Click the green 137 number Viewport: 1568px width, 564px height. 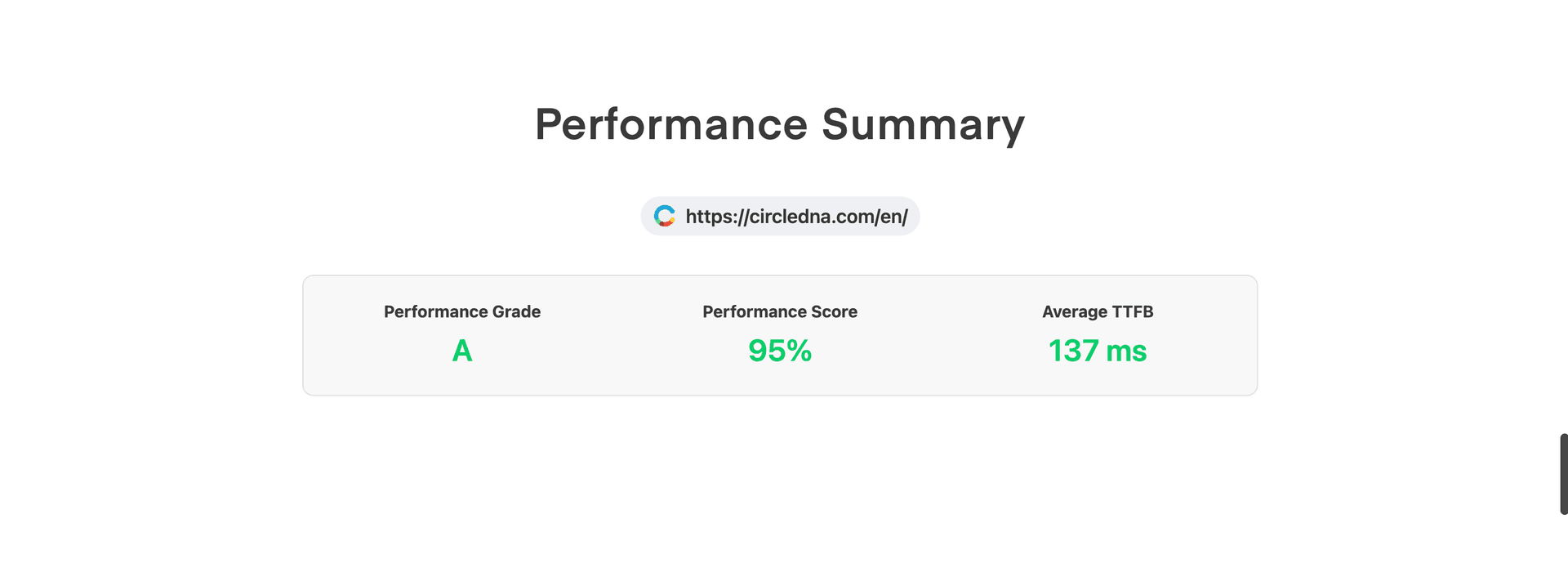click(x=1073, y=351)
